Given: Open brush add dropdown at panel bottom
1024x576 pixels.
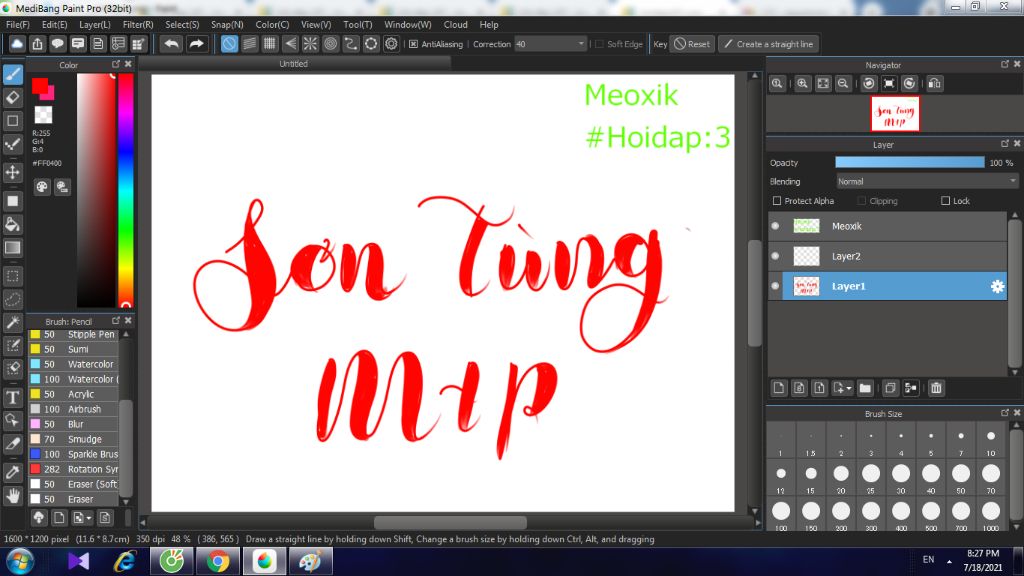Looking at the screenshot, I should click(x=82, y=518).
